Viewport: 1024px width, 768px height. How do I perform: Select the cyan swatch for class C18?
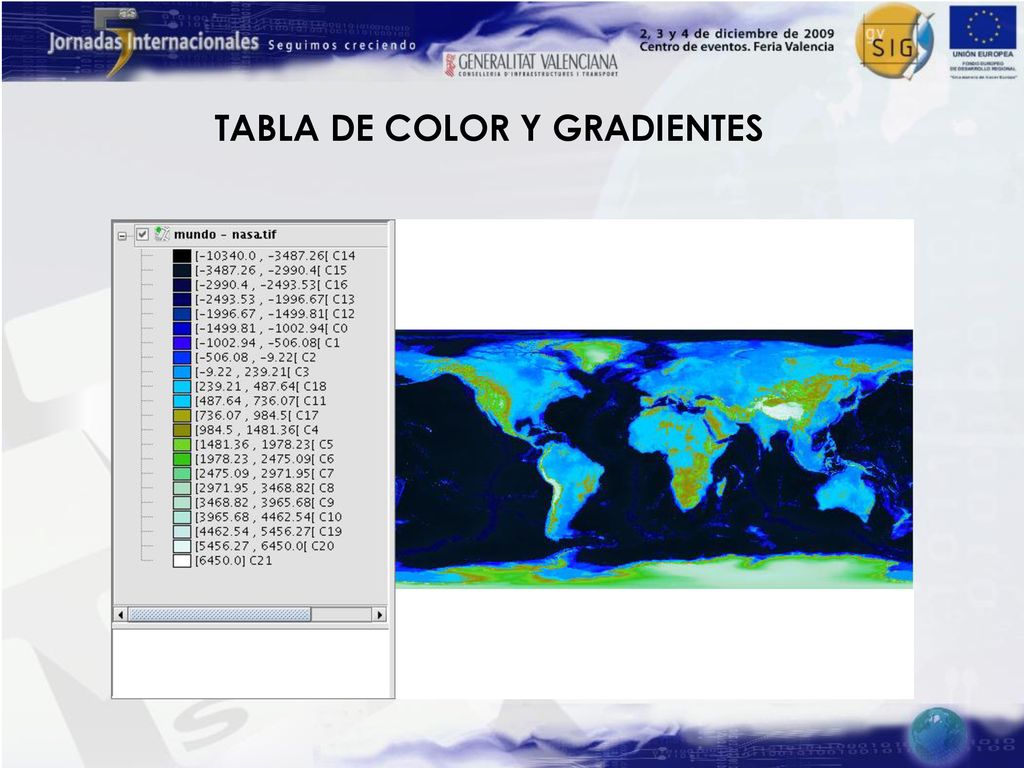point(182,387)
